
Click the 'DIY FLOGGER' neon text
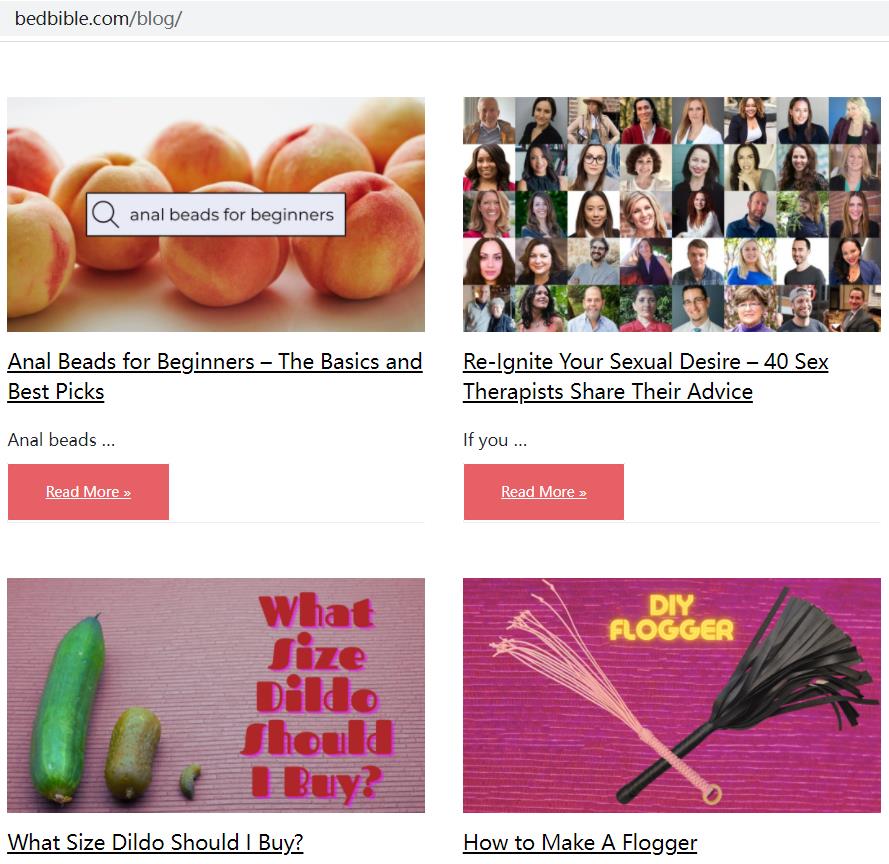(x=672, y=618)
